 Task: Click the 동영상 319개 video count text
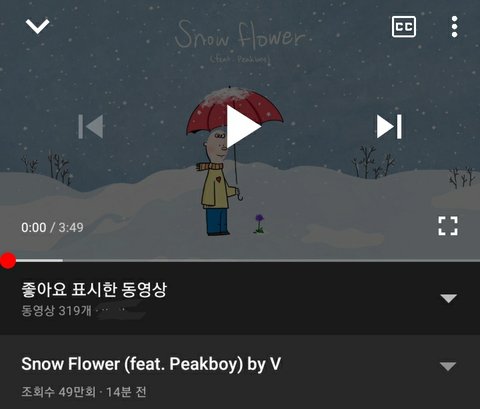click(x=56, y=311)
